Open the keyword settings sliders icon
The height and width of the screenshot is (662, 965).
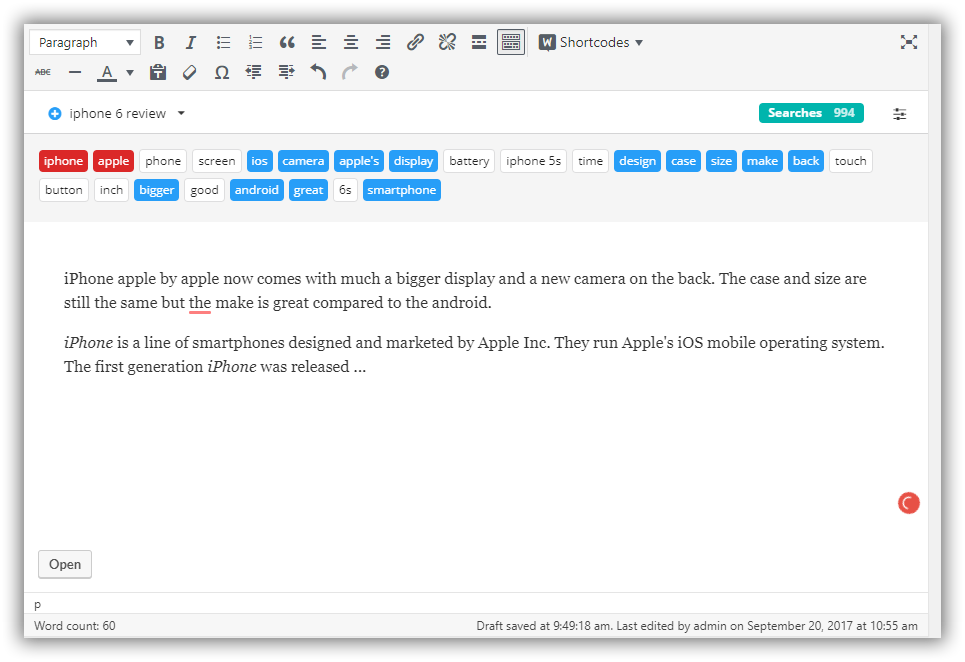(899, 114)
